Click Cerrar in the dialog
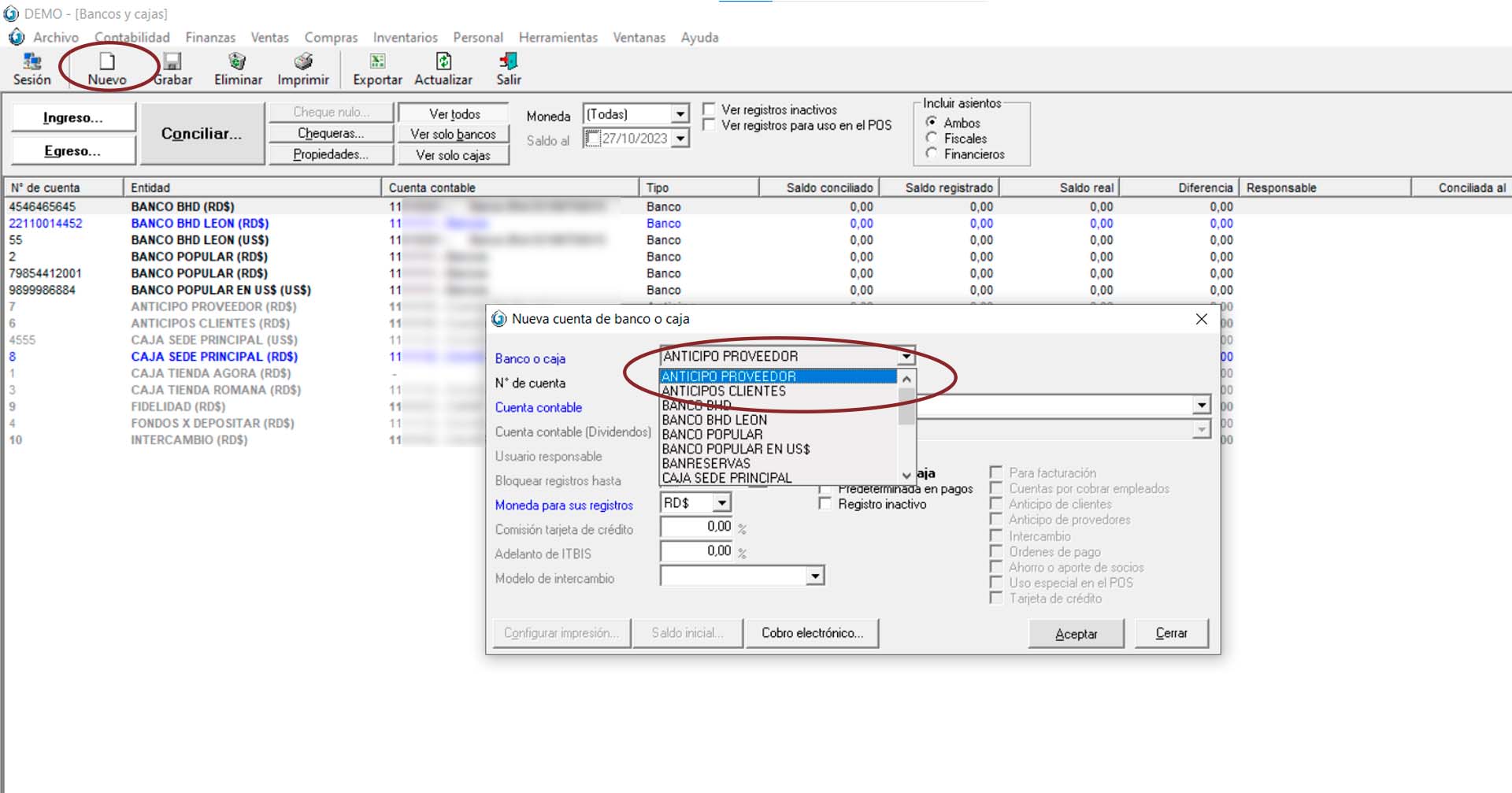Screen dimensions: 1512x793 [1171, 633]
